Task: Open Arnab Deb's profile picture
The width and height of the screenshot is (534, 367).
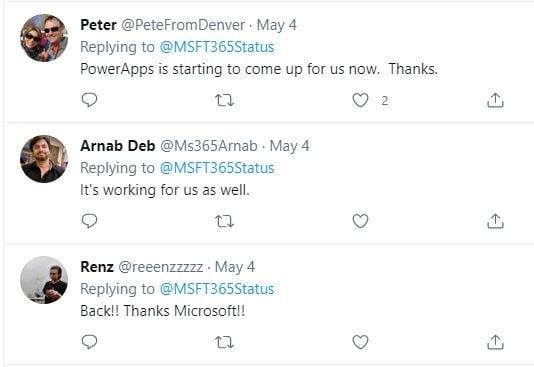Action: point(44,159)
